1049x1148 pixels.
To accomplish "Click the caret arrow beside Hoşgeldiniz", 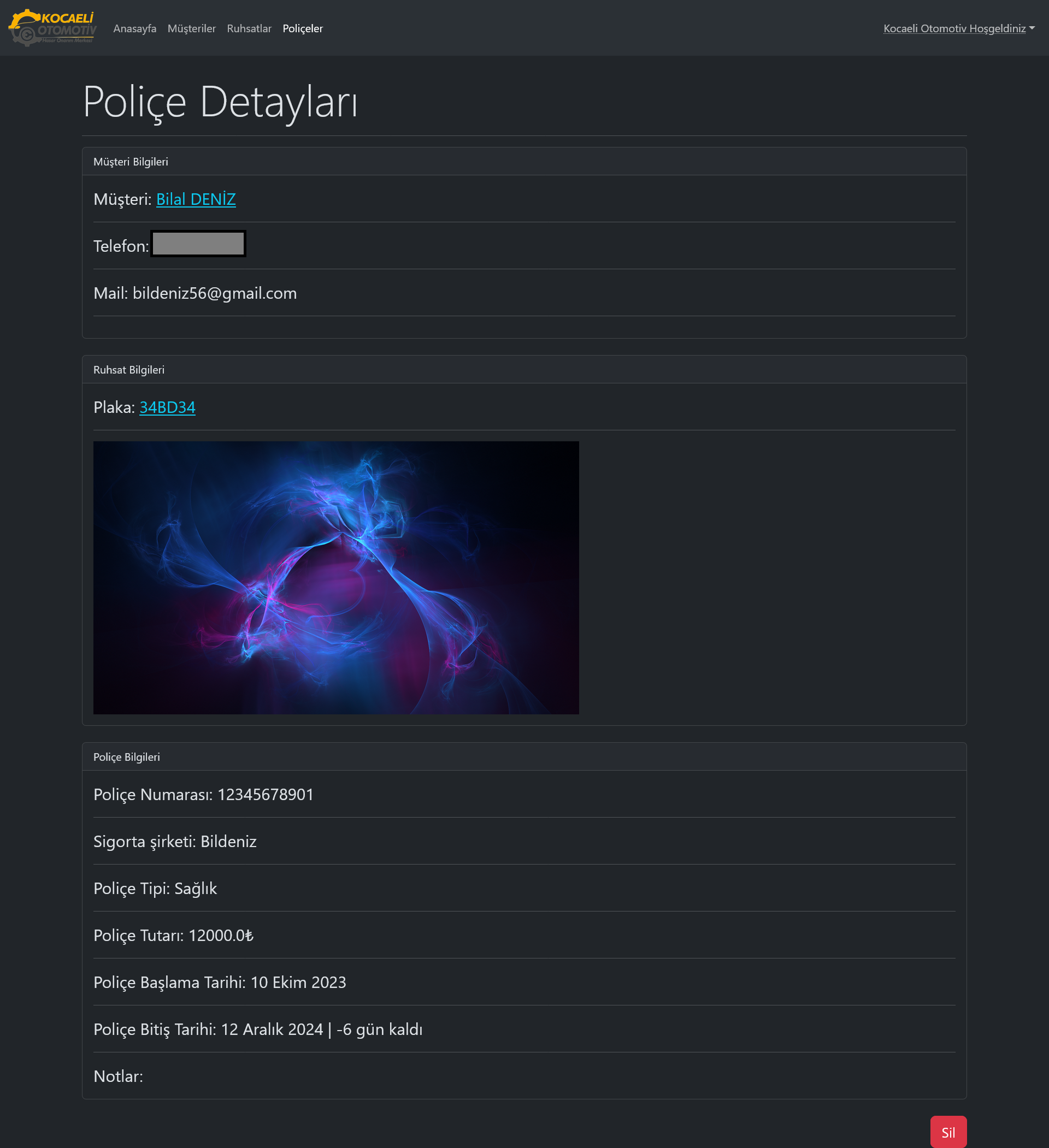I will point(1032,28).
